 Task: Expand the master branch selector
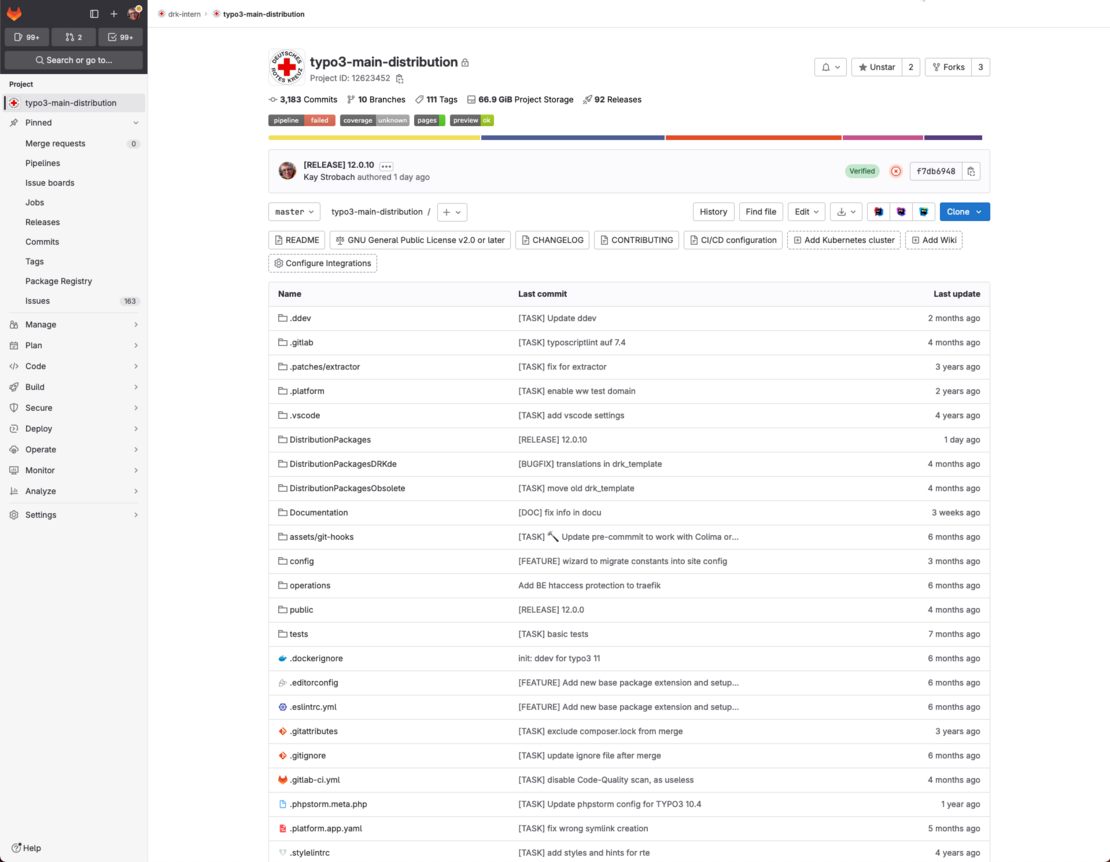pos(294,212)
